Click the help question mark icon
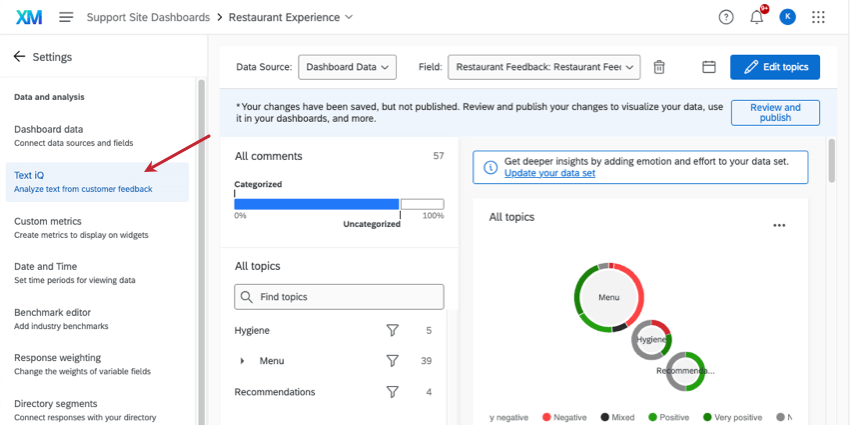Viewport: 850px width, 425px height. point(726,17)
